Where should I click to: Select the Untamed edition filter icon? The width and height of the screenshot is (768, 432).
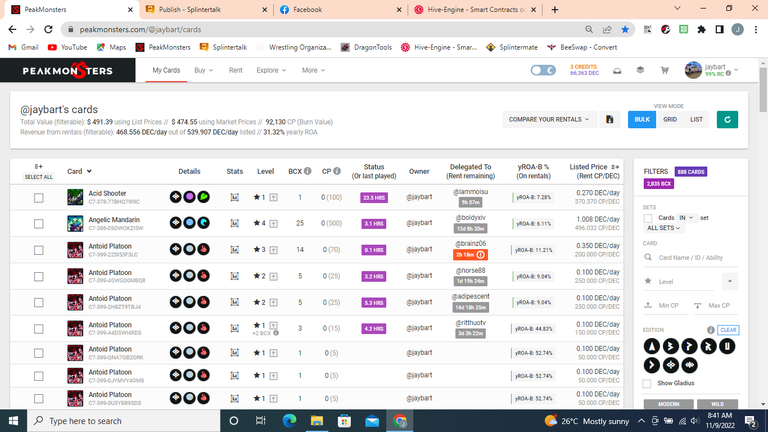coord(727,346)
